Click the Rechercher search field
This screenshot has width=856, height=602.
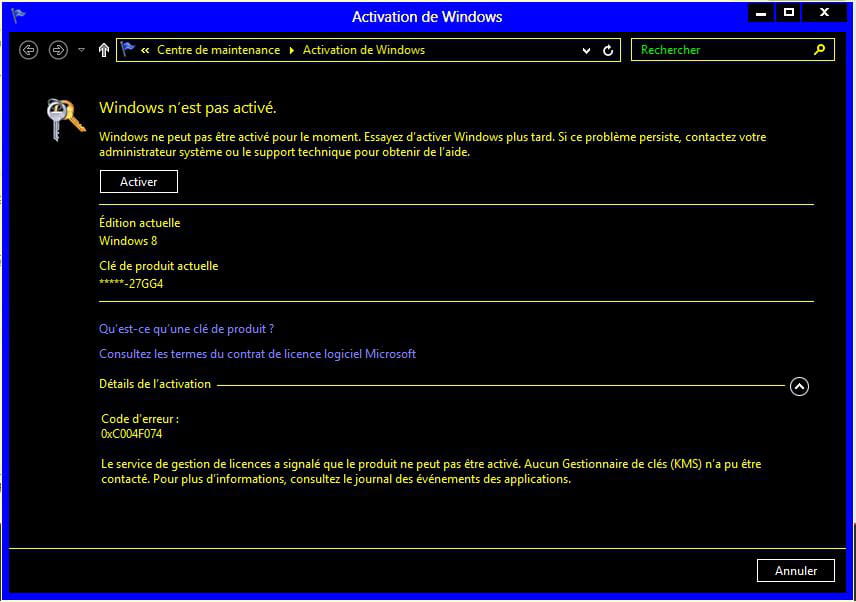tap(733, 50)
